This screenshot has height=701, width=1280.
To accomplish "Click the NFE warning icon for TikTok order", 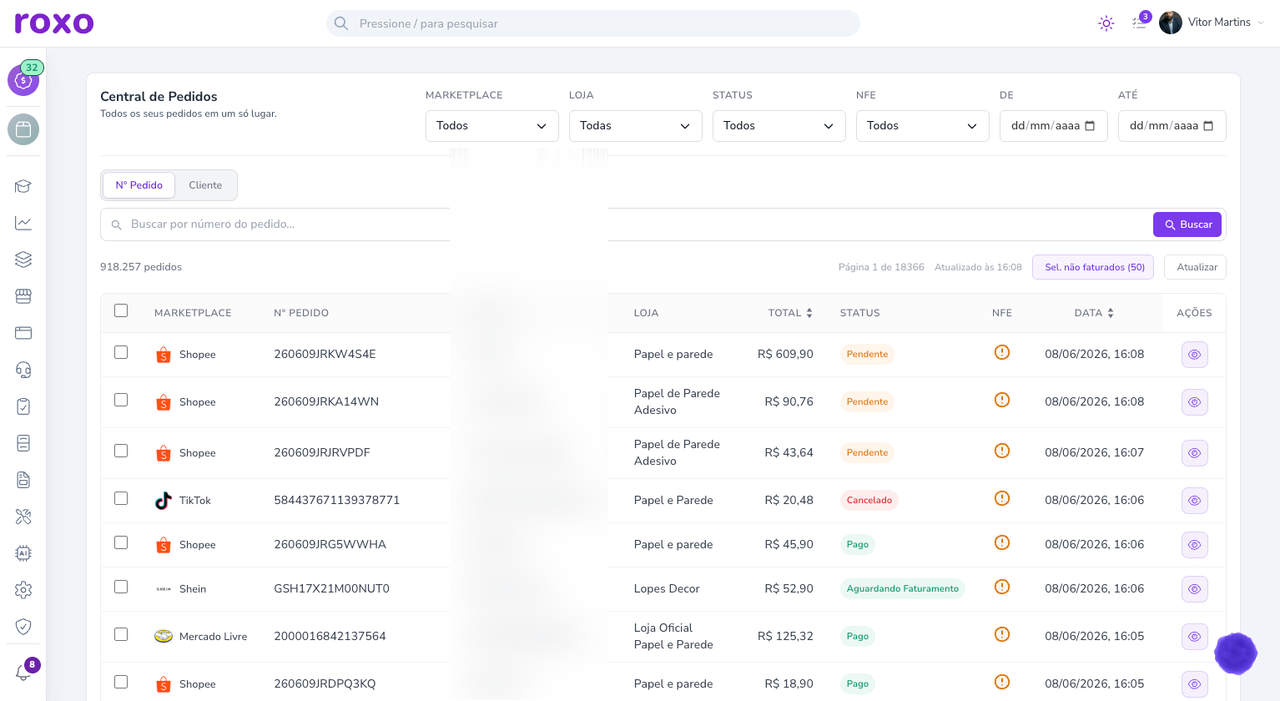I will (x=1002, y=499).
